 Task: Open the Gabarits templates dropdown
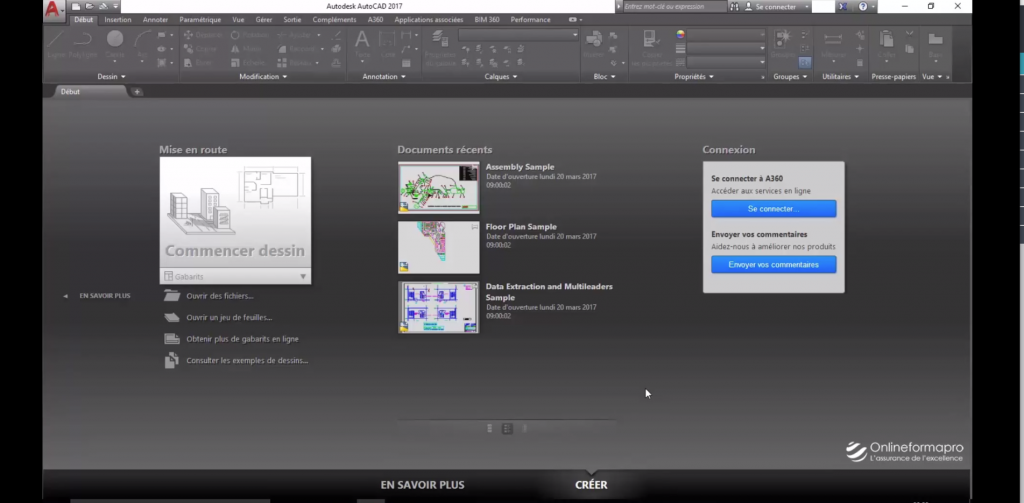[235, 276]
